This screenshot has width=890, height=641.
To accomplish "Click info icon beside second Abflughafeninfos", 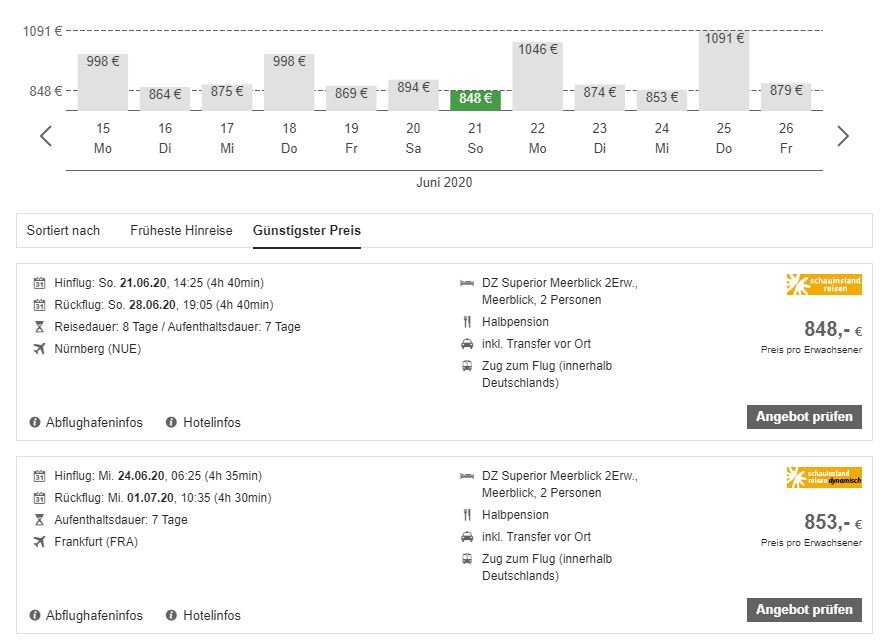I will tap(35, 615).
